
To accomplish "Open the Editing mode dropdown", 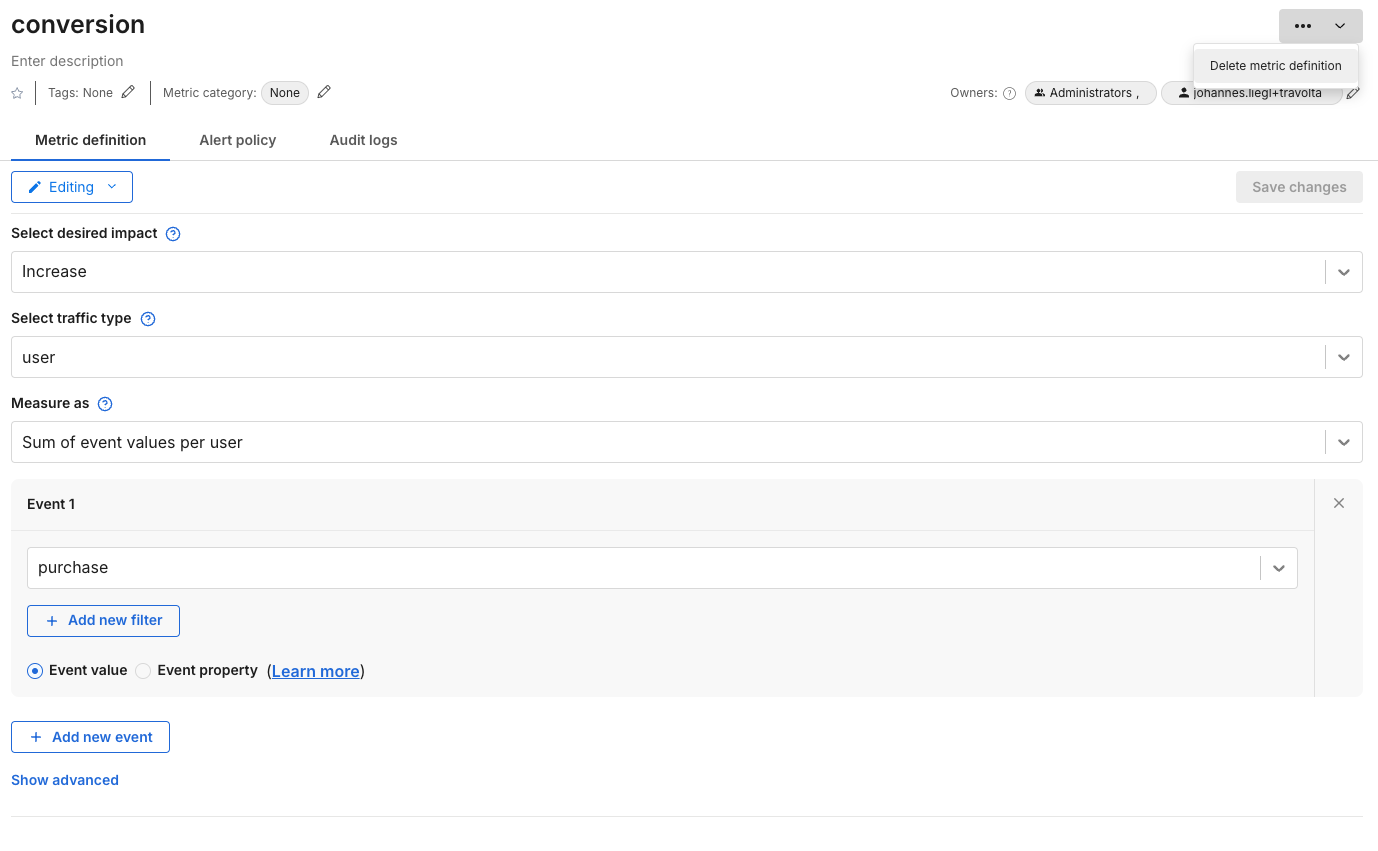I will click(72, 187).
